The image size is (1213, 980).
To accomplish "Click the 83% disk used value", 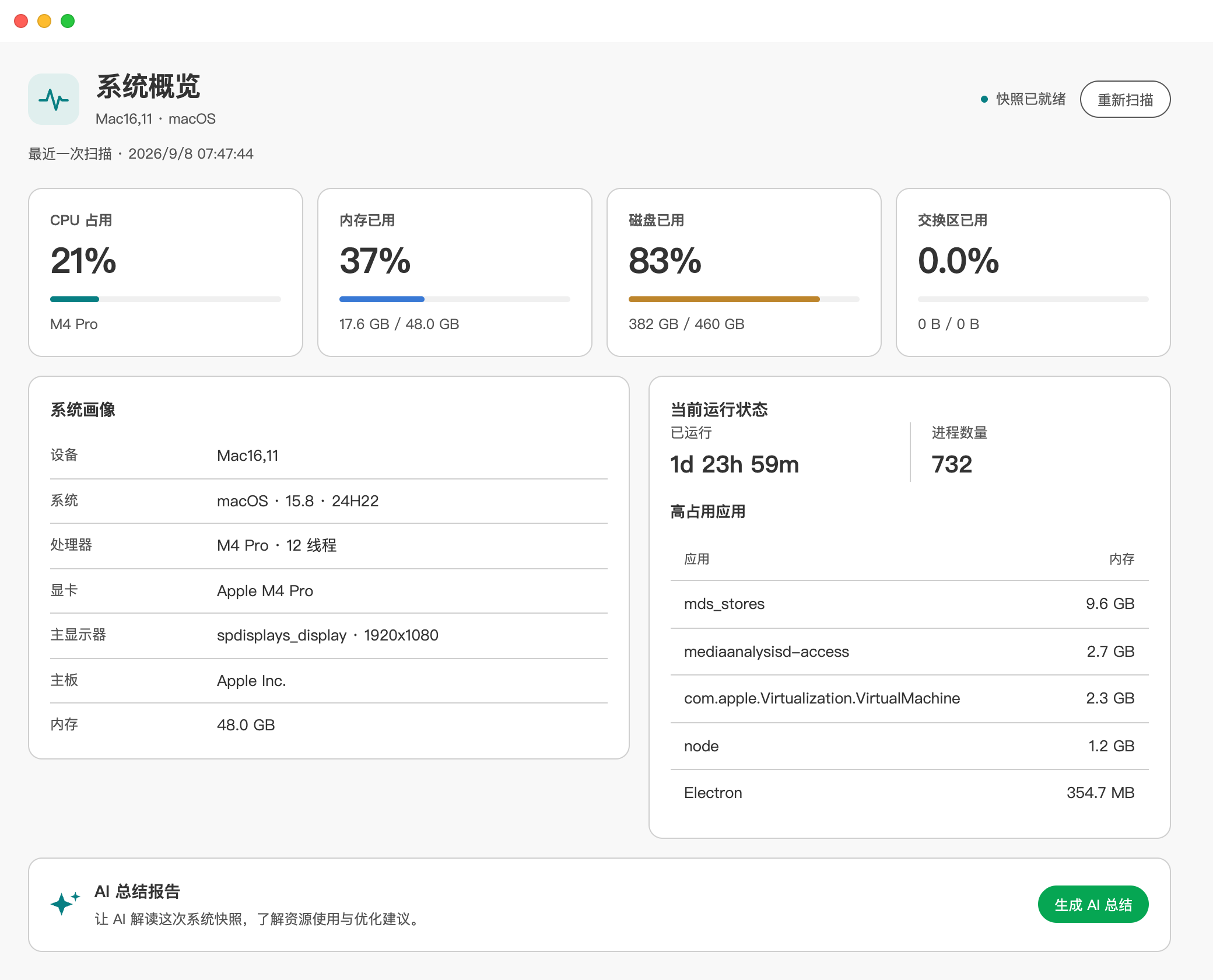I will pyautogui.click(x=665, y=260).
